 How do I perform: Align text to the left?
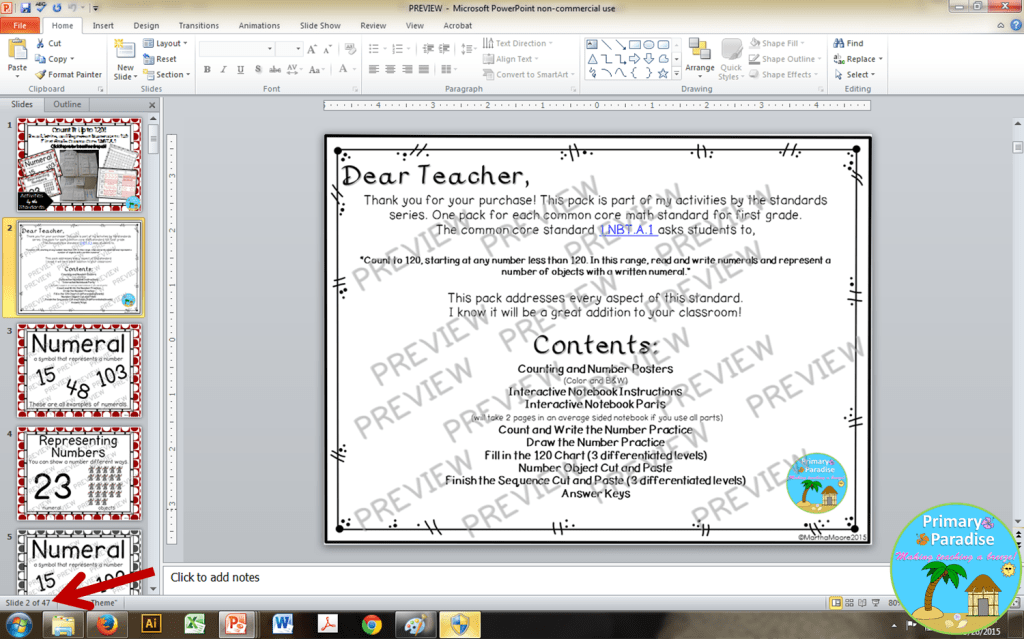374,69
